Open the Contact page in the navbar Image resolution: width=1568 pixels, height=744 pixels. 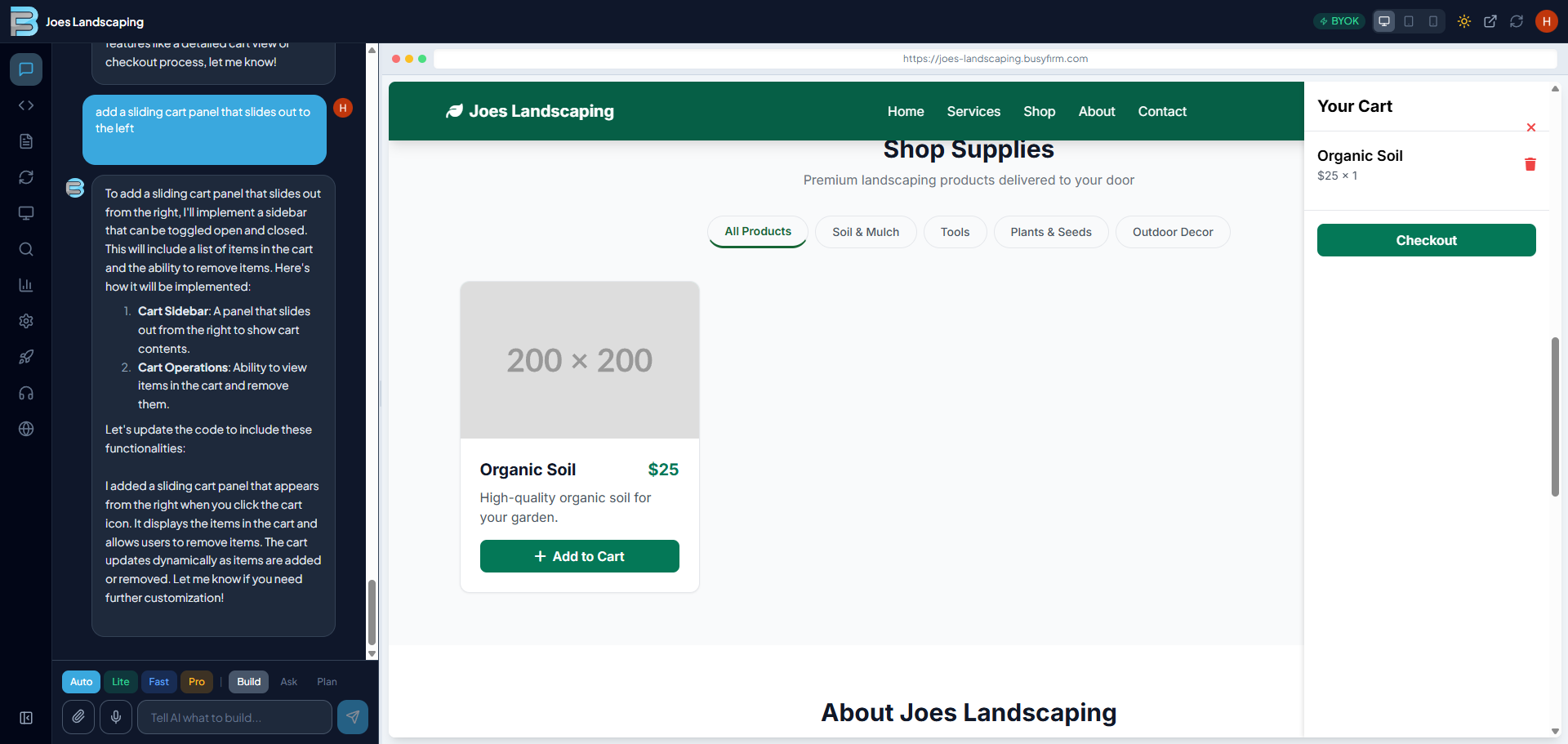pyautogui.click(x=1162, y=111)
